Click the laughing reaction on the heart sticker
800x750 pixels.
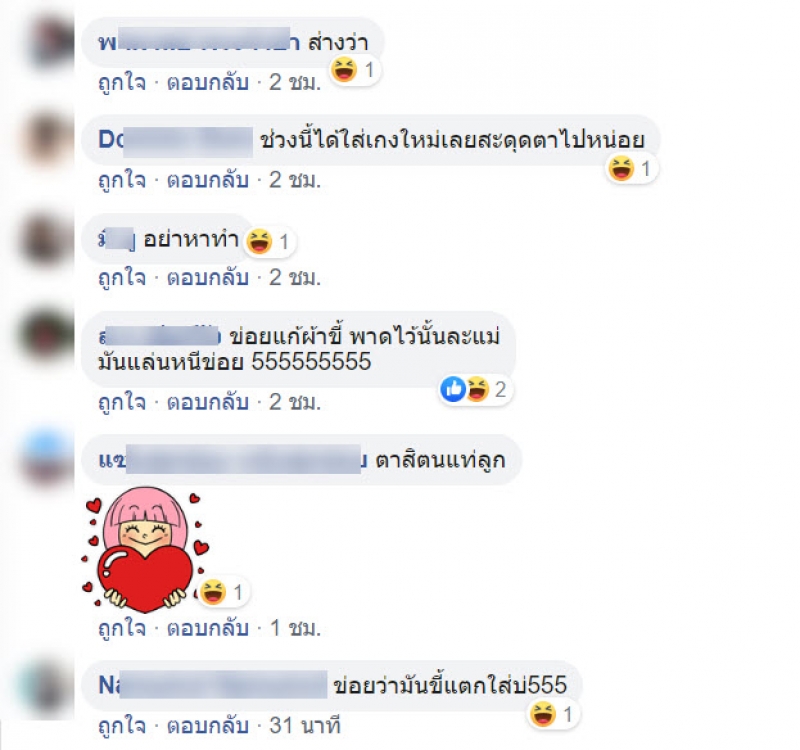pos(213,592)
